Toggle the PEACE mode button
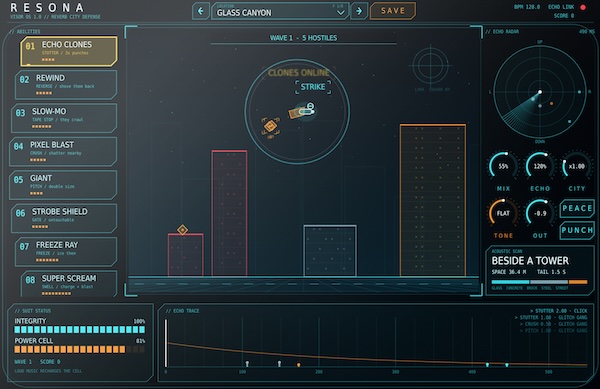The width and height of the screenshot is (600, 389). pyautogui.click(x=577, y=208)
